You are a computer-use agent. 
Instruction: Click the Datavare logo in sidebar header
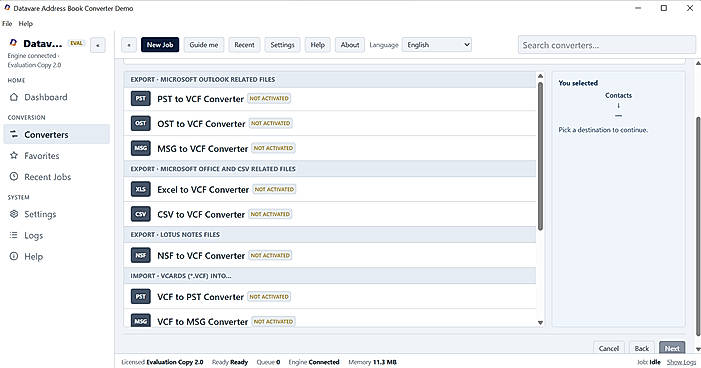[13, 43]
